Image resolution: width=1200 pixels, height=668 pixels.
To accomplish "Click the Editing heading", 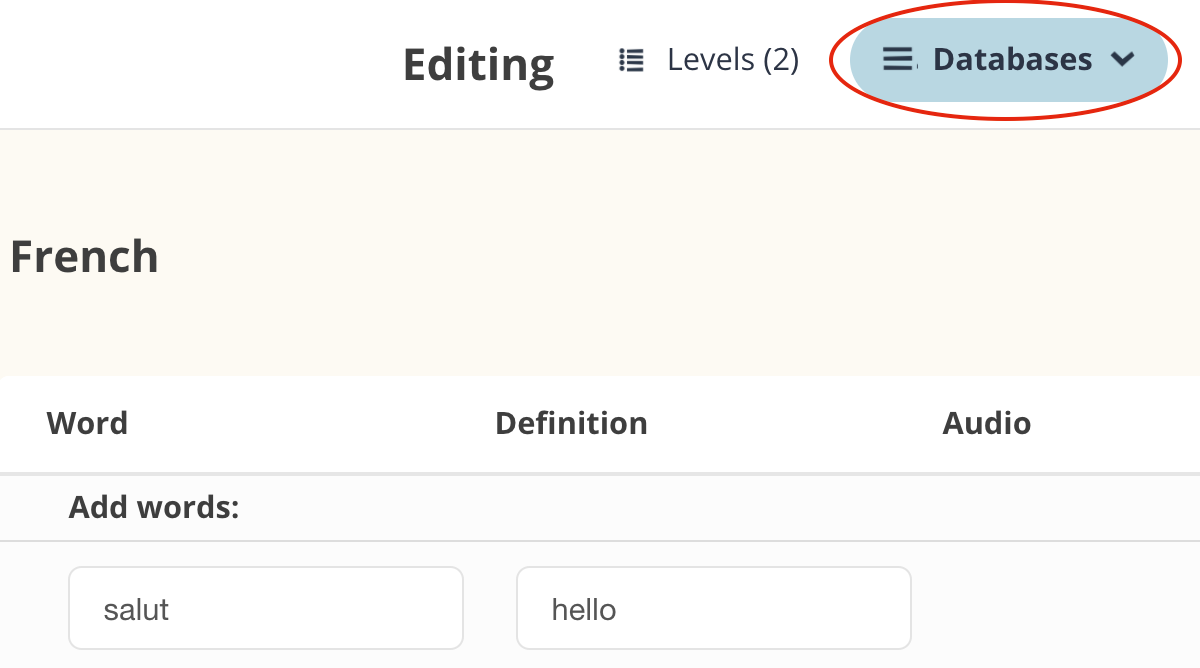I will tap(478, 64).
